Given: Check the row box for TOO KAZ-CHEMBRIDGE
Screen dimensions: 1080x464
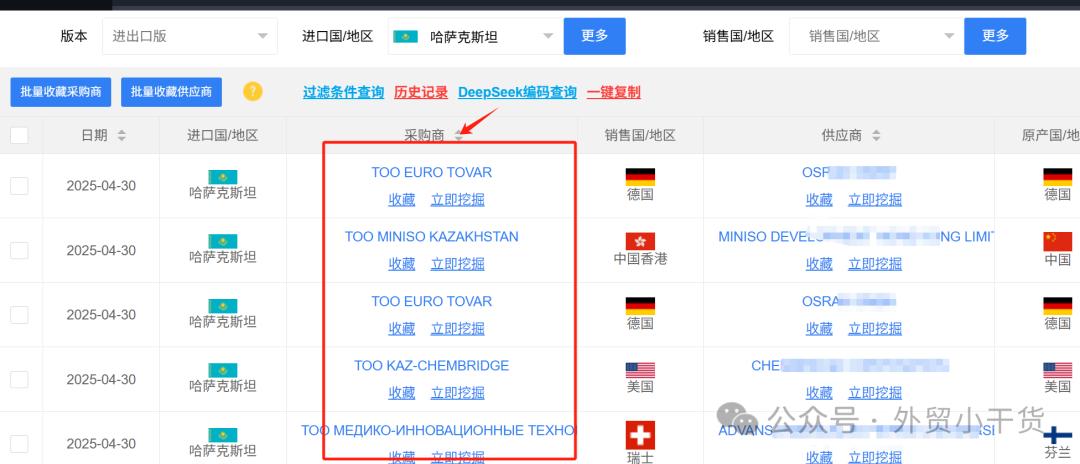Looking at the screenshot, I should [19, 379].
